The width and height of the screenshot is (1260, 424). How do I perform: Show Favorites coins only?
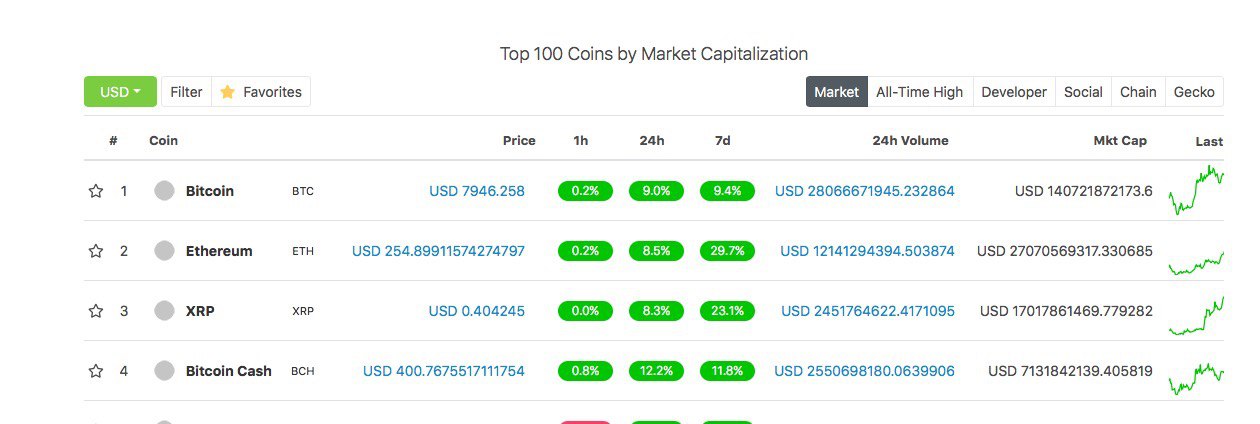pos(261,92)
